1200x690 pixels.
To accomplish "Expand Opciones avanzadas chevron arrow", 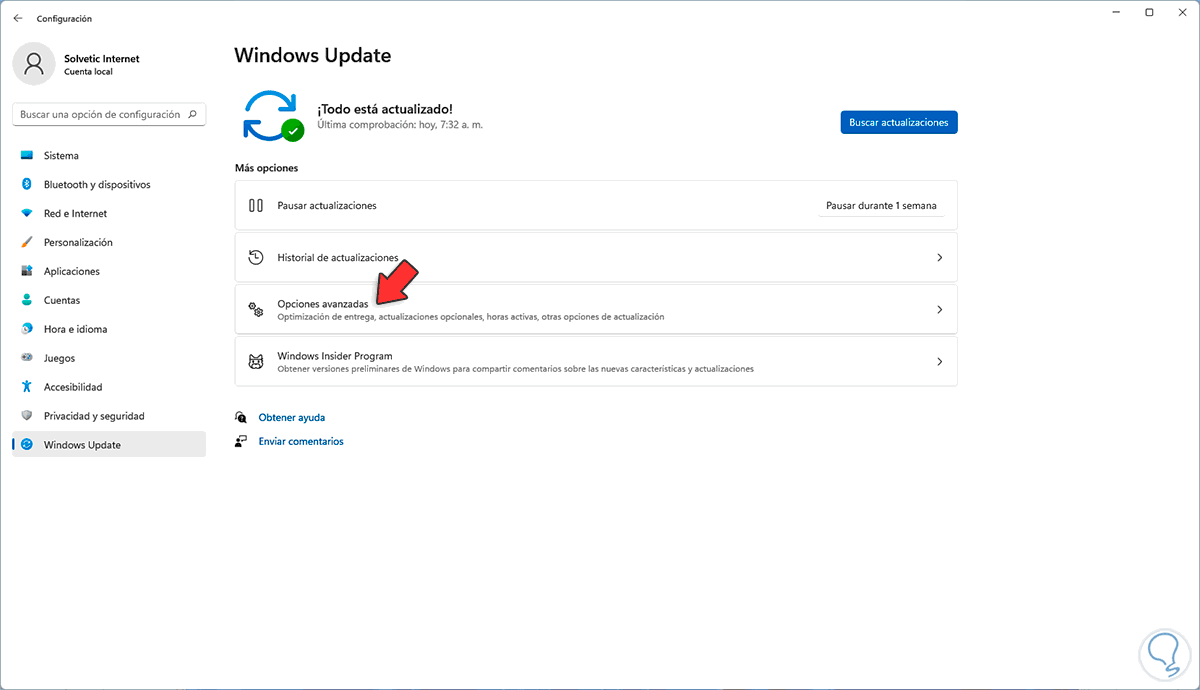I will (x=939, y=309).
